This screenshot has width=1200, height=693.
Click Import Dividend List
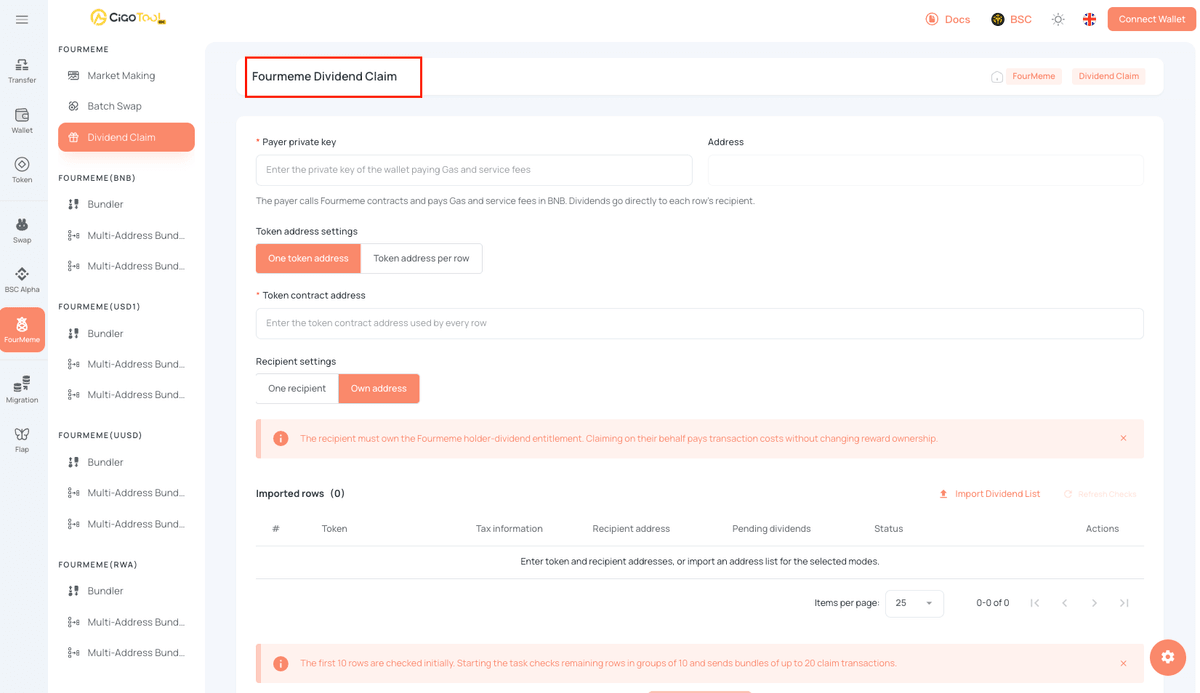pos(989,494)
